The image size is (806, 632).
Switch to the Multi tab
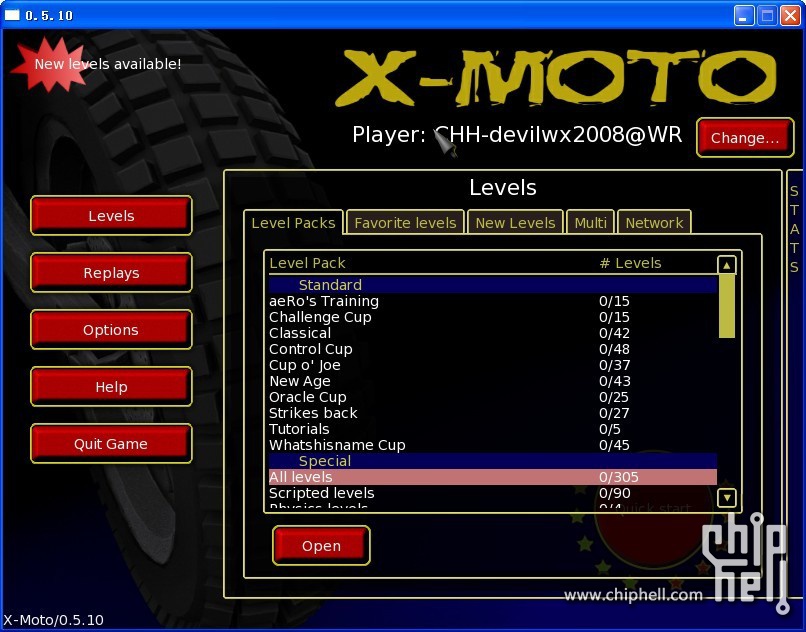(591, 223)
